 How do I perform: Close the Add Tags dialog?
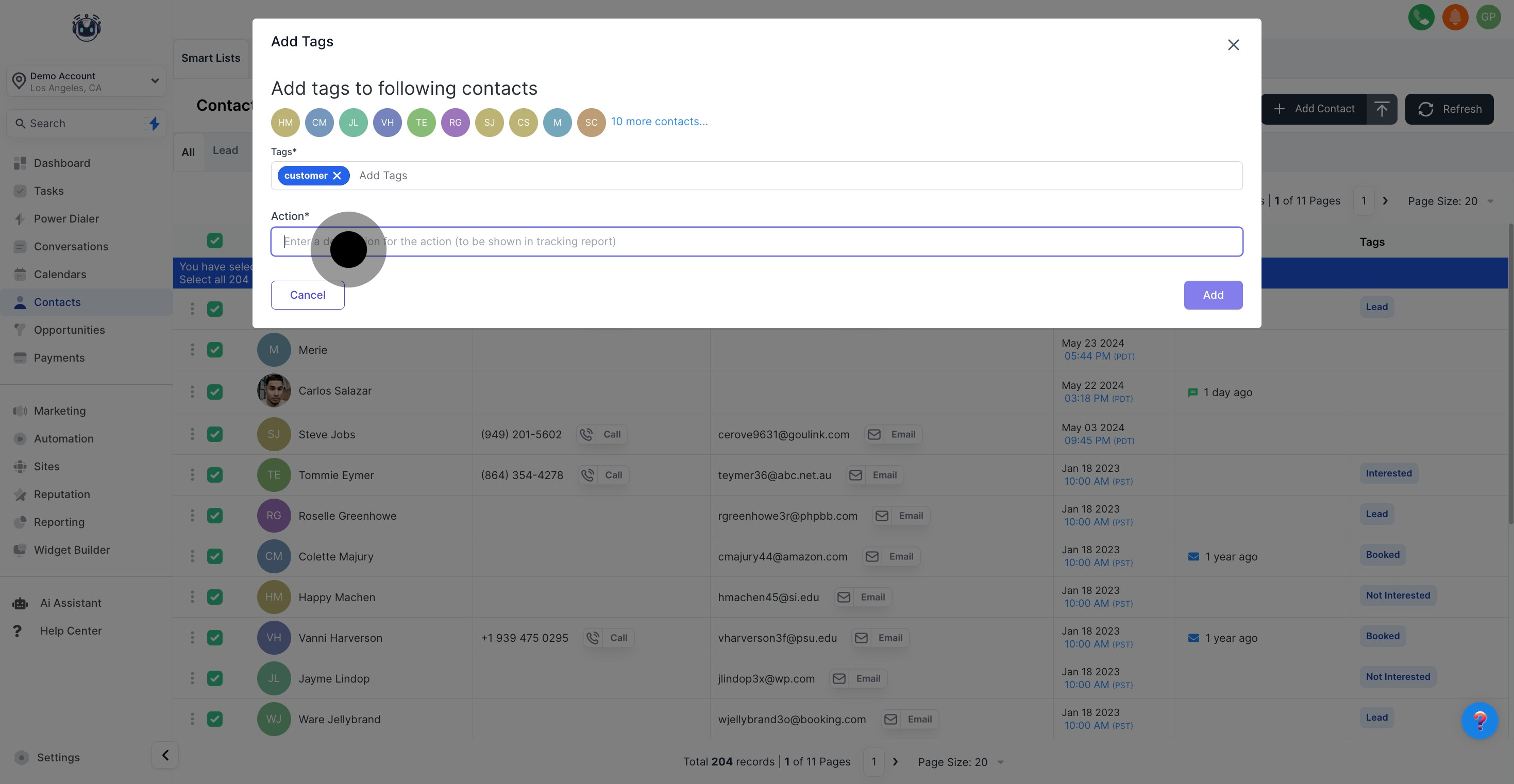click(x=1233, y=45)
